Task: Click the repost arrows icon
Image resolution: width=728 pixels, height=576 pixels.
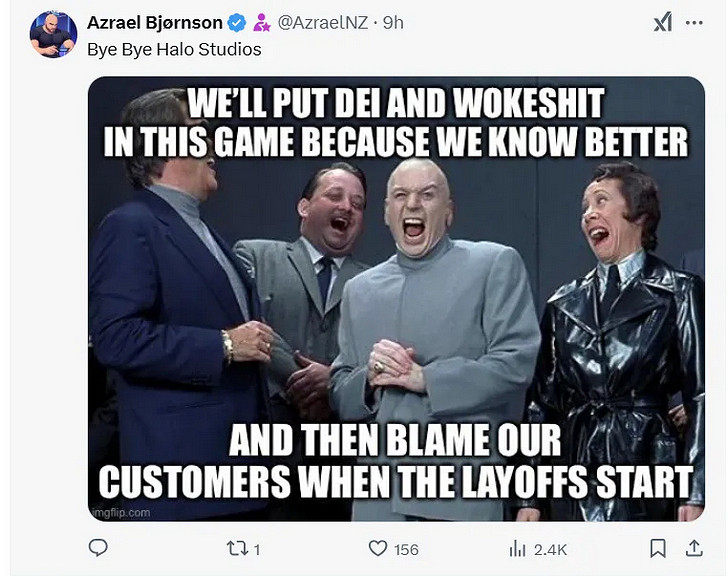Action: (x=237, y=549)
